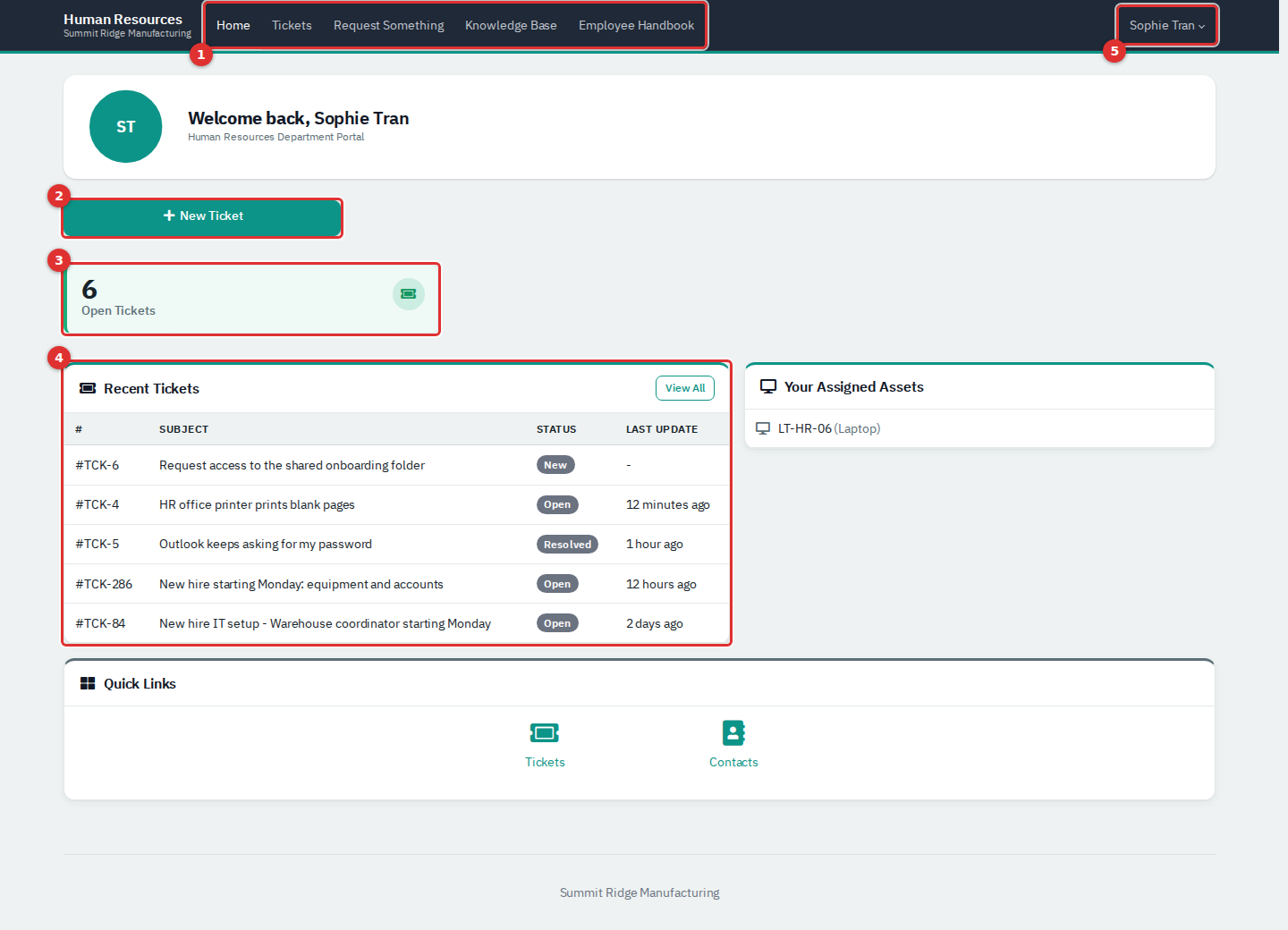
Task: Click the green ticket icon in Open Tickets card
Action: coord(409,294)
